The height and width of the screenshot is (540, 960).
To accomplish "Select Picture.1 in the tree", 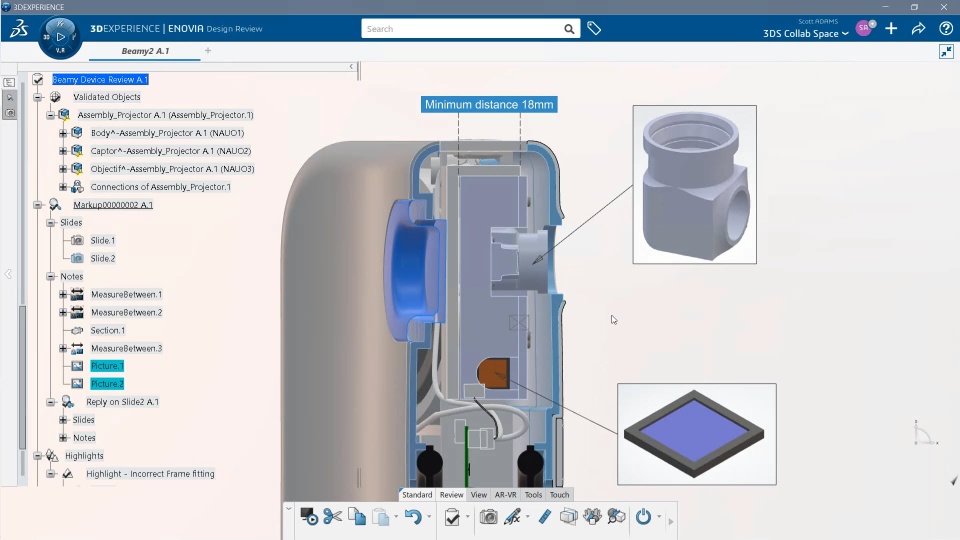I will click(107, 366).
